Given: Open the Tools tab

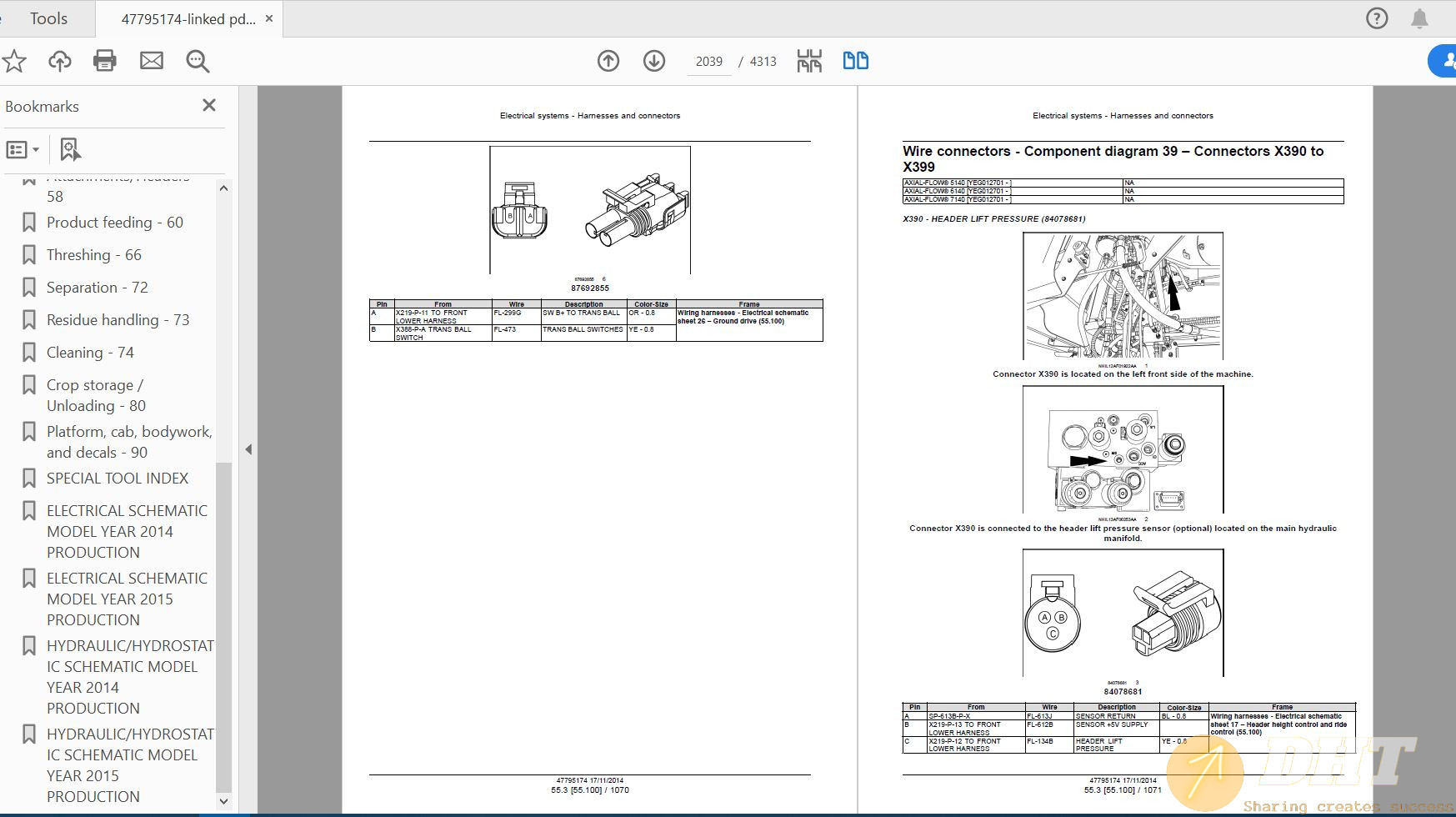Looking at the screenshot, I should point(48,18).
